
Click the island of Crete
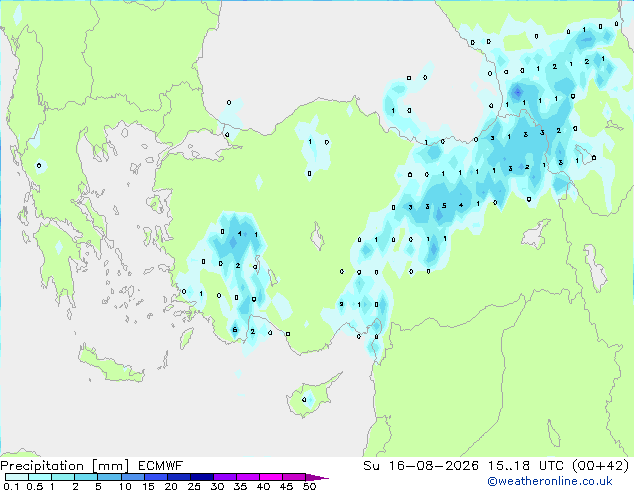pos(110,365)
